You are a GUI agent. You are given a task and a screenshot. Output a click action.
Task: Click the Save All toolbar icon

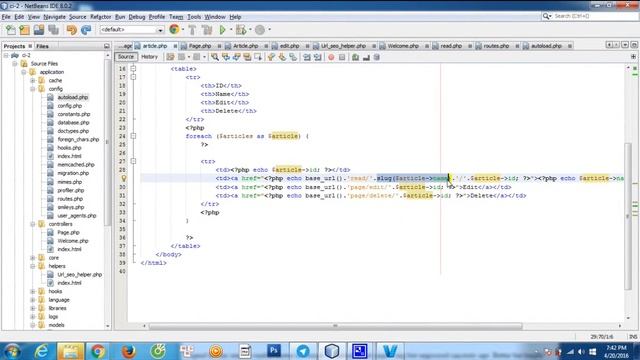tap(53, 30)
